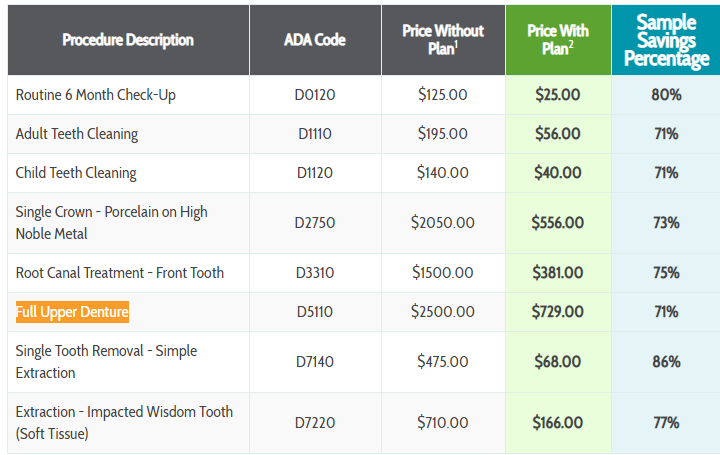
Task: Click ADA code D0120
Action: click(x=315, y=95)
